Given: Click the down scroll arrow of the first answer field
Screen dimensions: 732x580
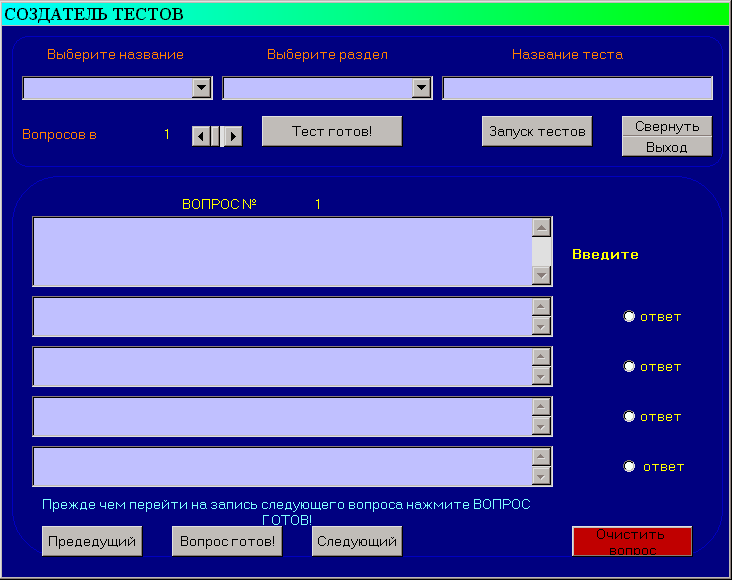Looking at the screenshot, I should tap(542, 326).
